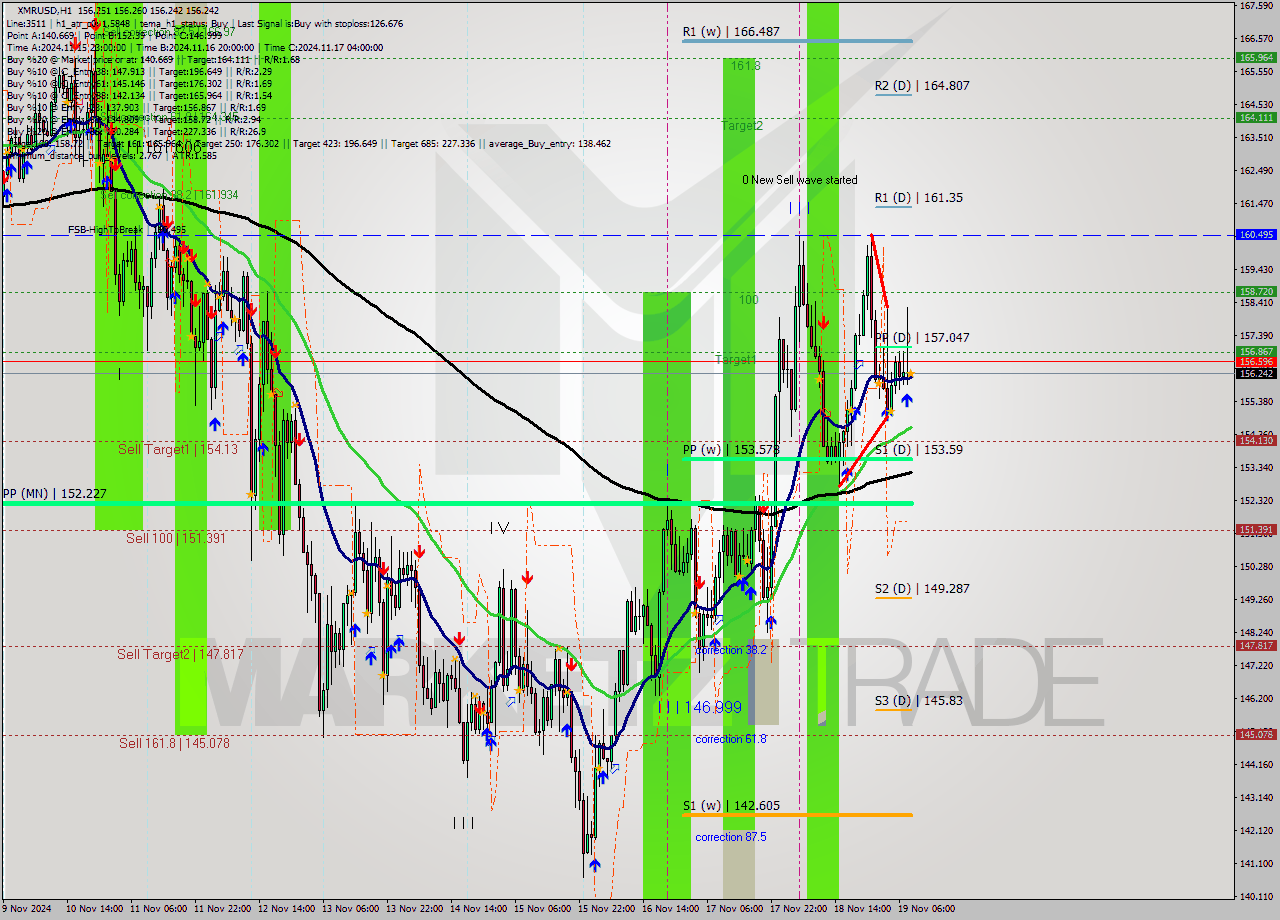Select the S1 (D) | 153.59 support label

[919, 450]
